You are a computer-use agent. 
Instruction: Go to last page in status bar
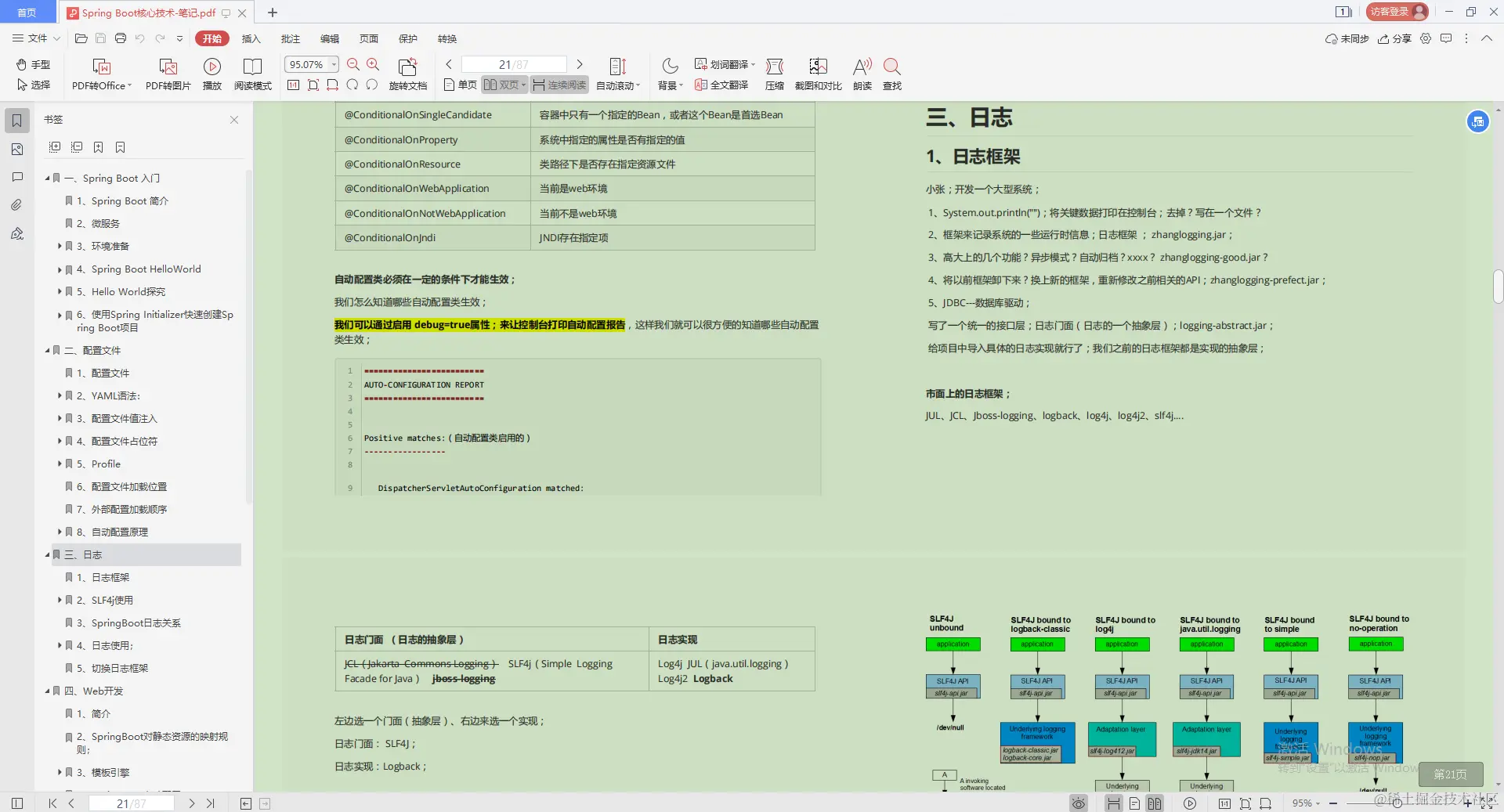tap(210, 803)
